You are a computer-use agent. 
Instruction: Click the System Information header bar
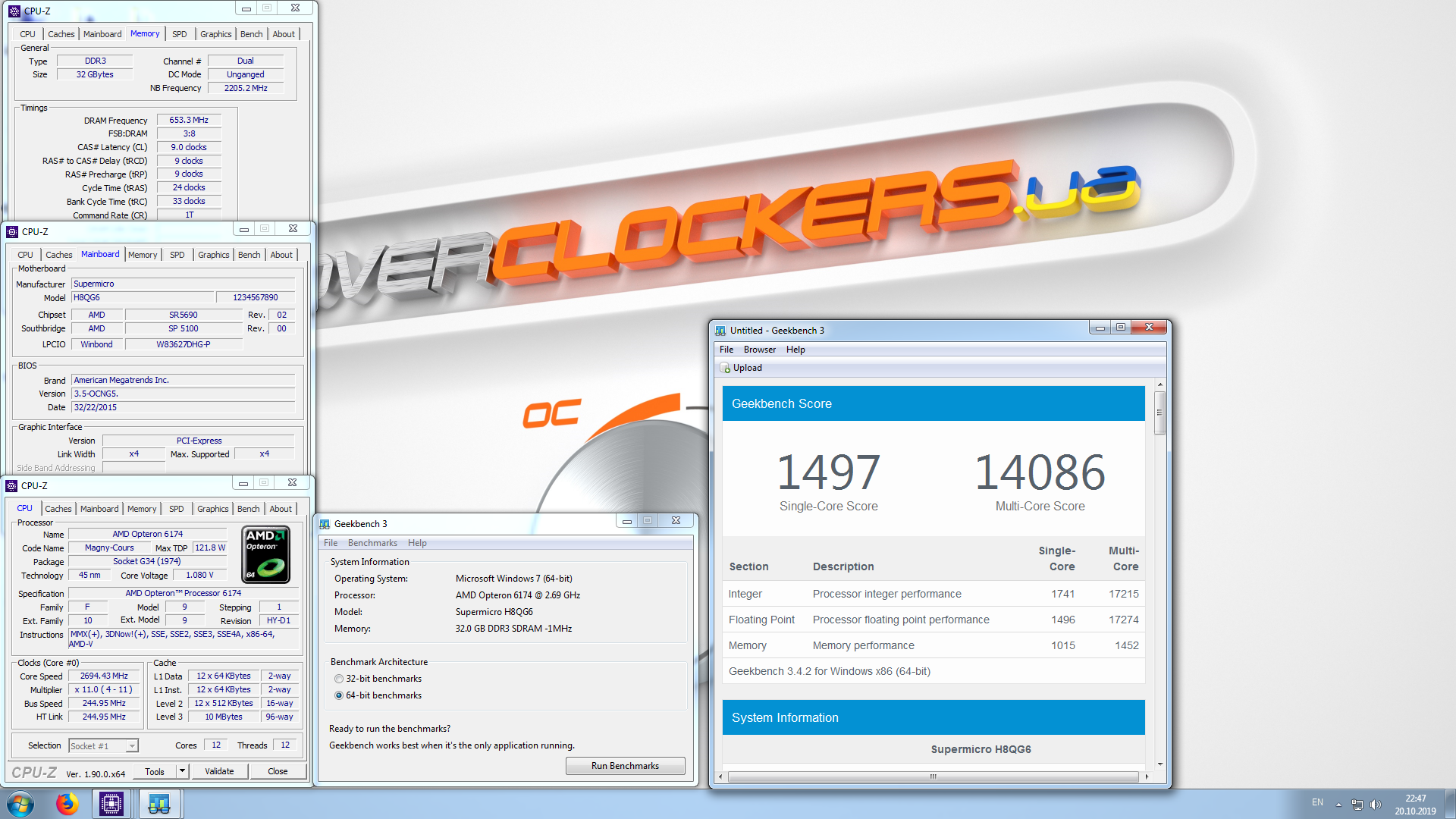(934, 717)
